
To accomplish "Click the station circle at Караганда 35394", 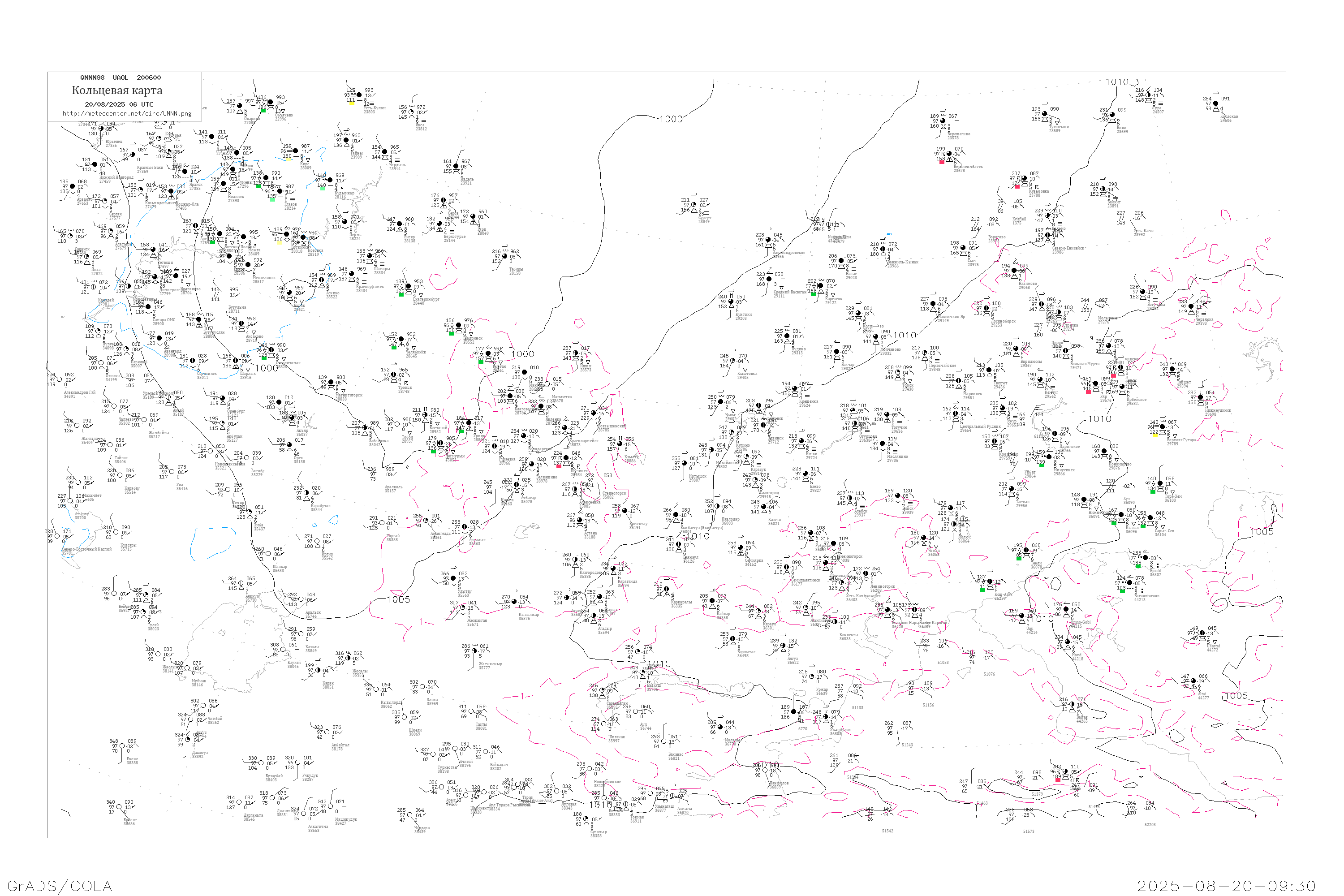I will point(614,569).
